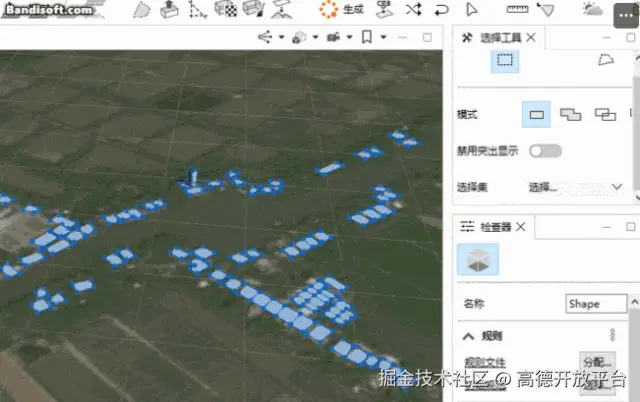Image resolution: width=640 pixels, height=402 pixels.
Task: Click the align to terrain tool
Action: 282,9
